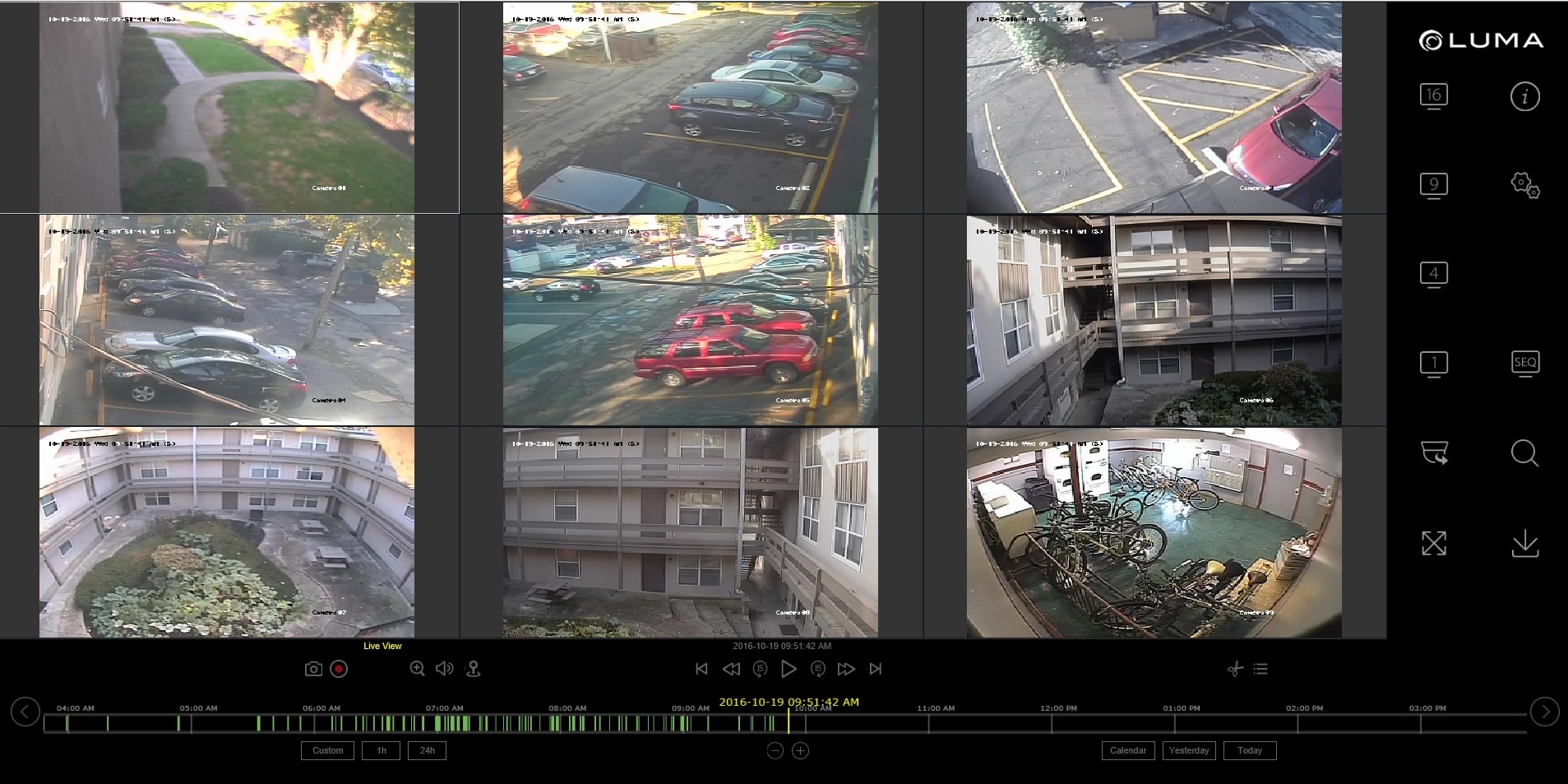Toggle recording with red record button
The image size is (1568, 784).
point(339,669)
